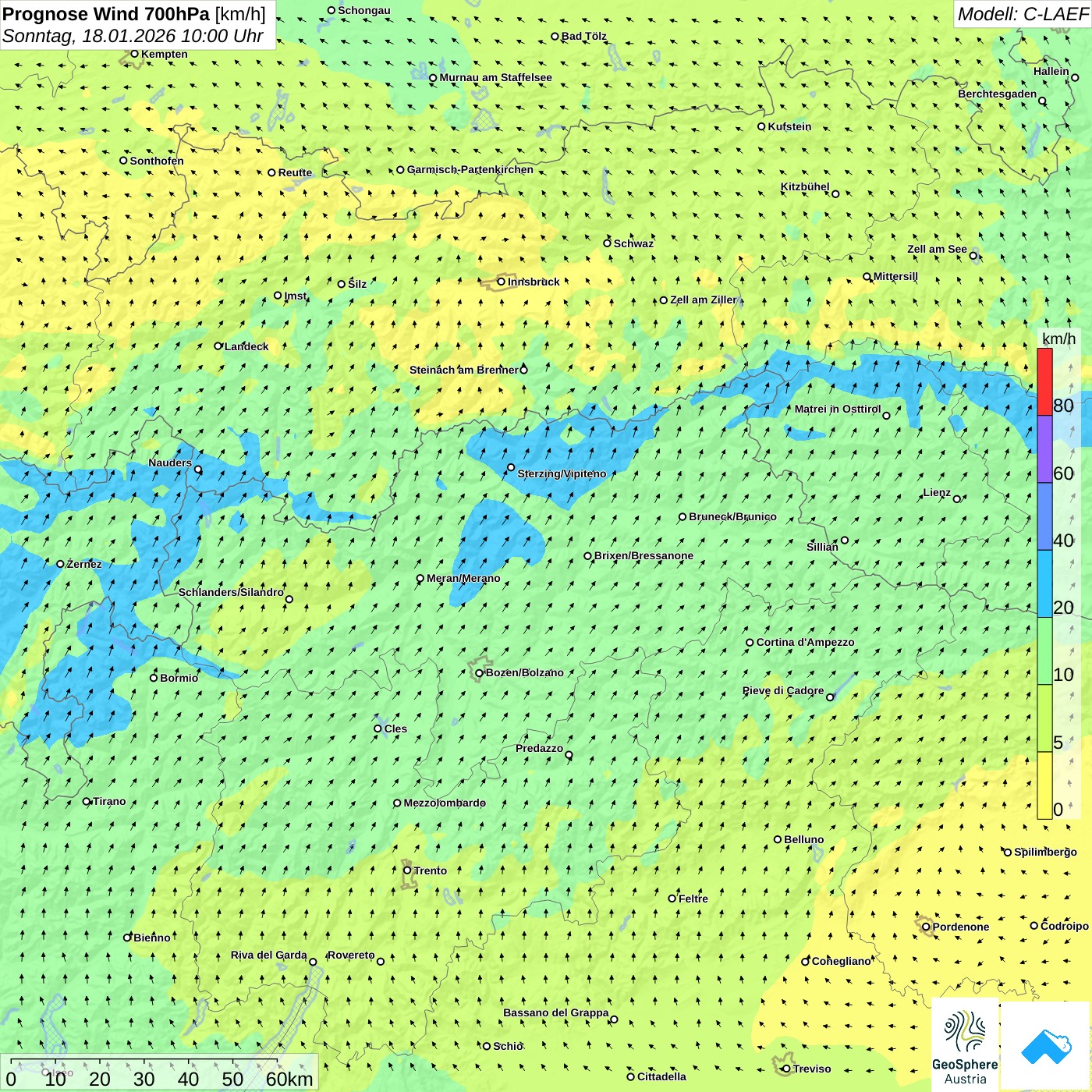
Task: Click the Lienz label
Action: (937, 492)
